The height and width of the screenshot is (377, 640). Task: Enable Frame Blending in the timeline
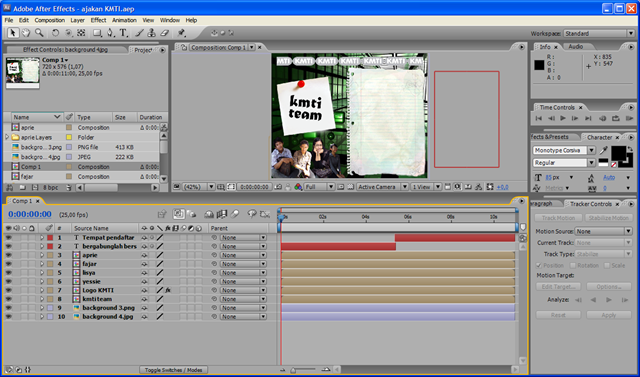pos(222,214)
